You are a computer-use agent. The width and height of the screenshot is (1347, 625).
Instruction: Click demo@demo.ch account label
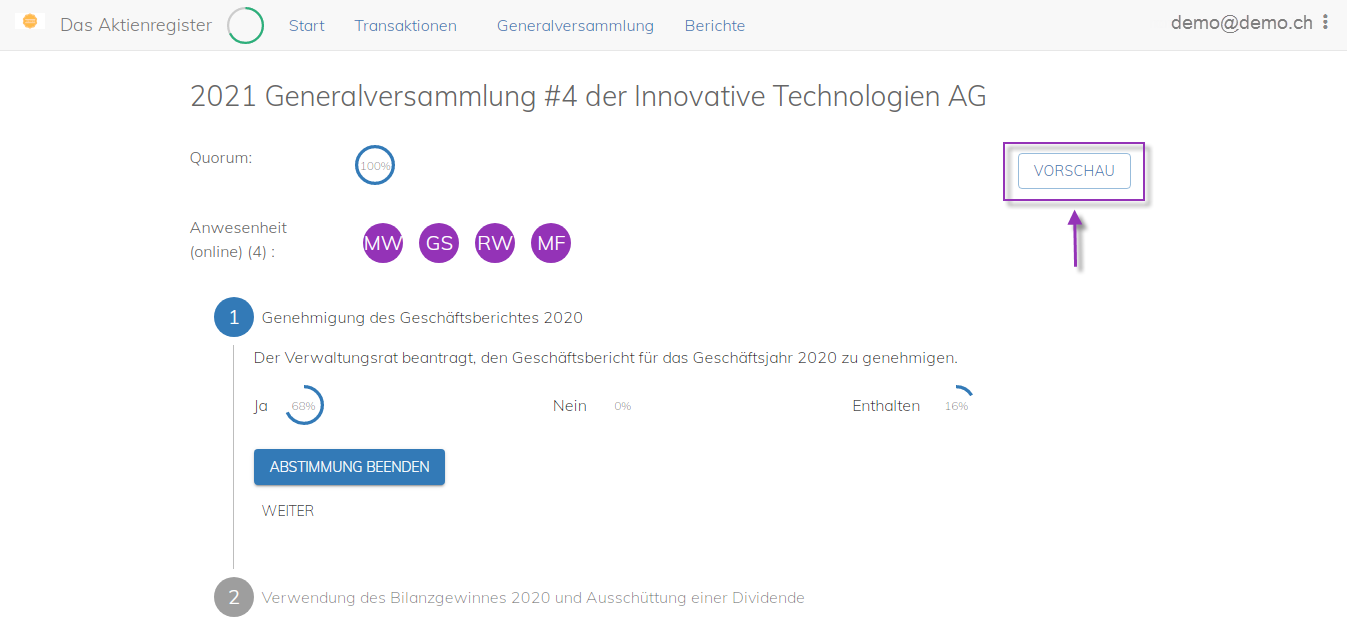[1242, 22]
